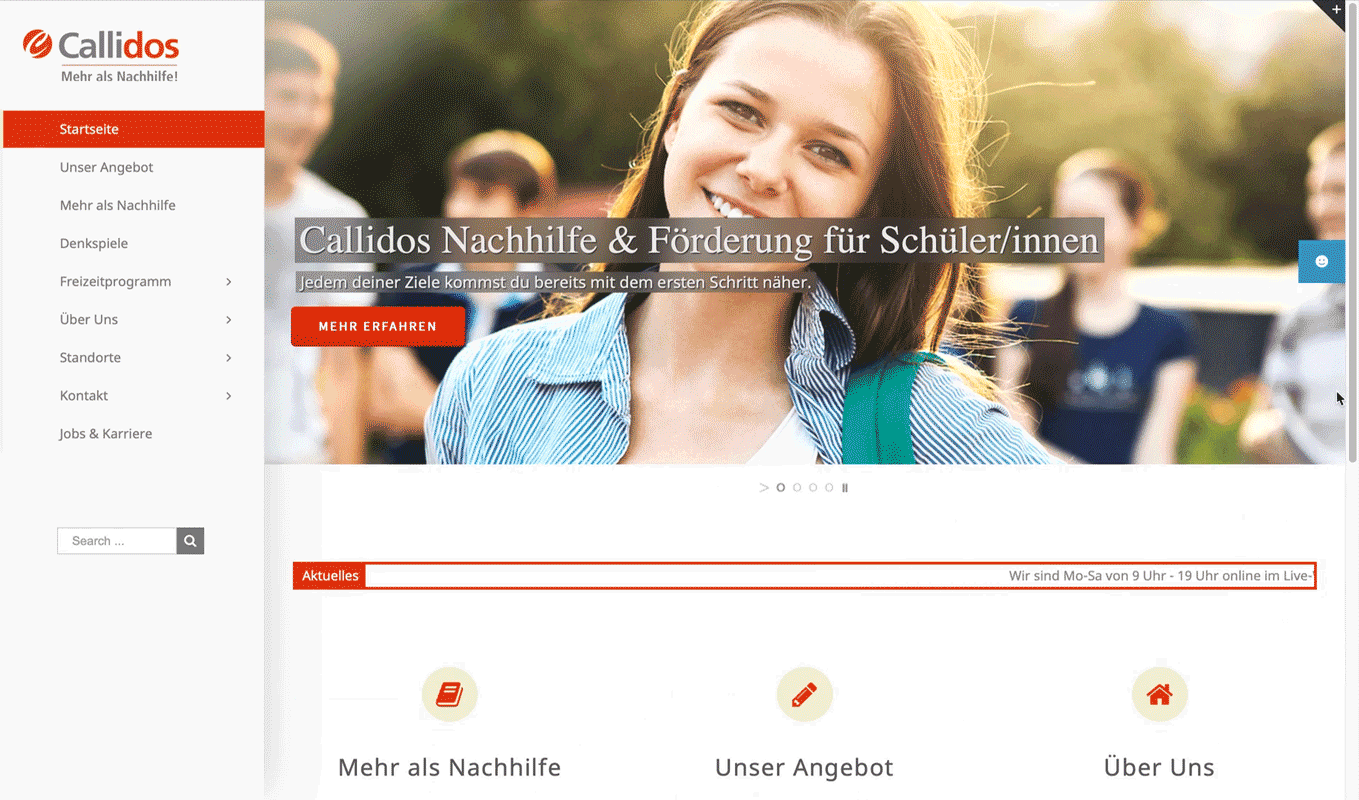
Task: Click into the Search input field
Action: click(x=117, y=541)
